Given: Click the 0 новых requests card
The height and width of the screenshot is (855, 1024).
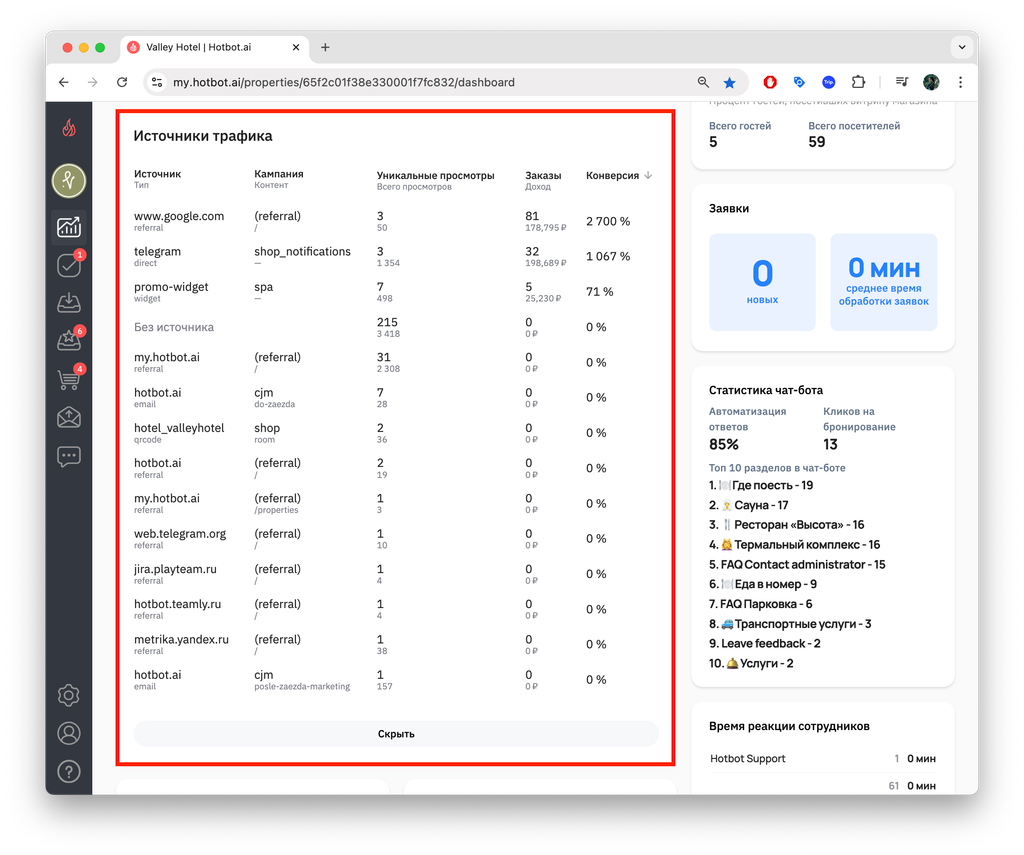Looking at the screenshot, I should (x=762, y=282).
